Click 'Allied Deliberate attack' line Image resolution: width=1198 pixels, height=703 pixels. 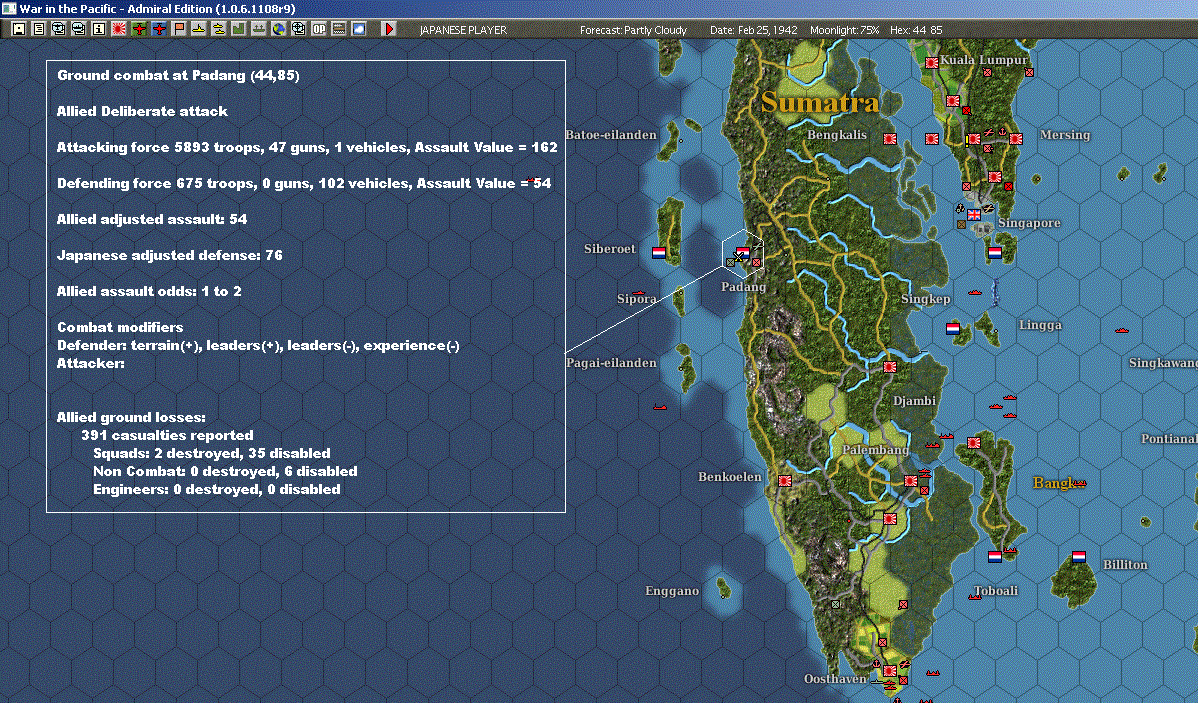click(142, 111)
